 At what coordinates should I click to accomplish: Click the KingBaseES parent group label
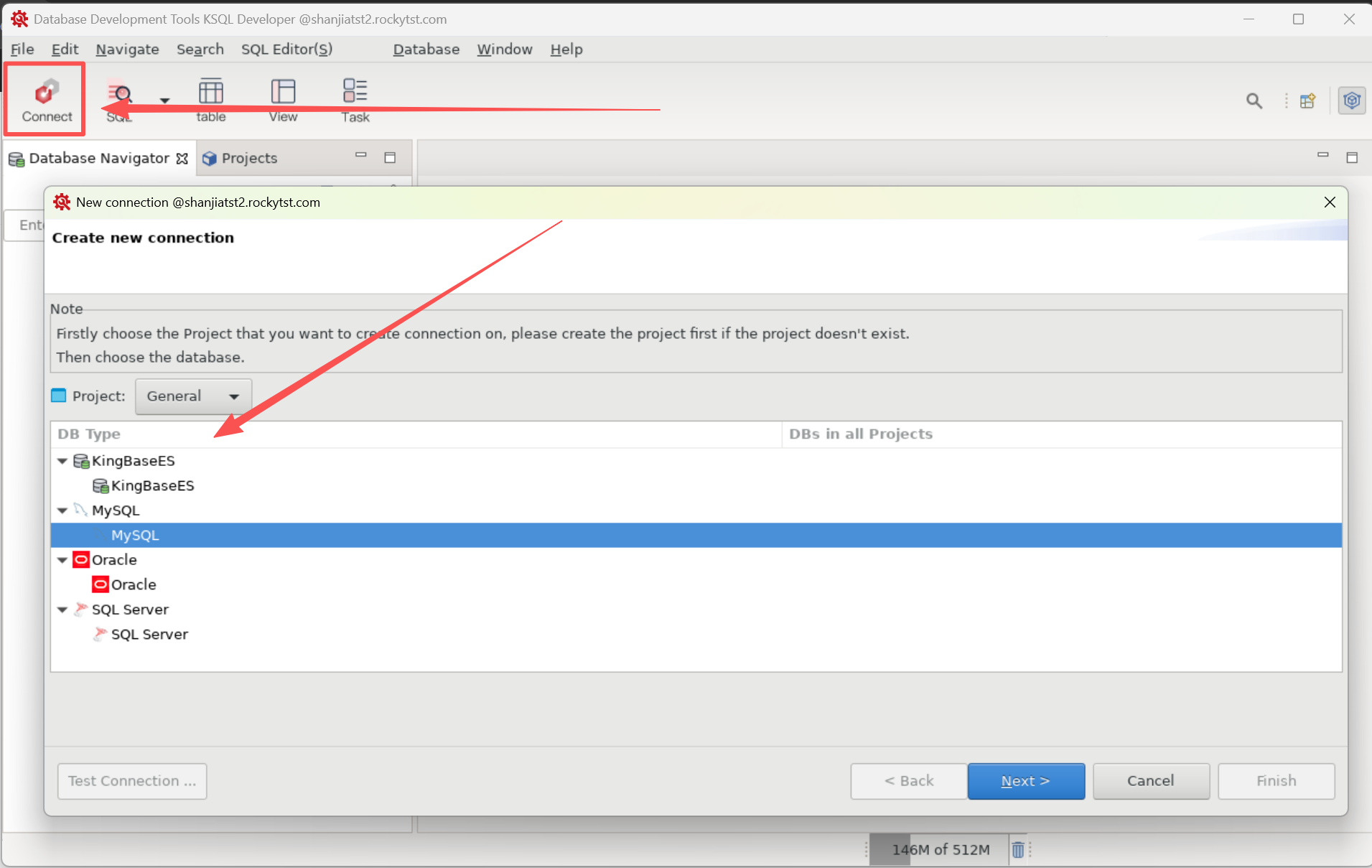[133, 461]
